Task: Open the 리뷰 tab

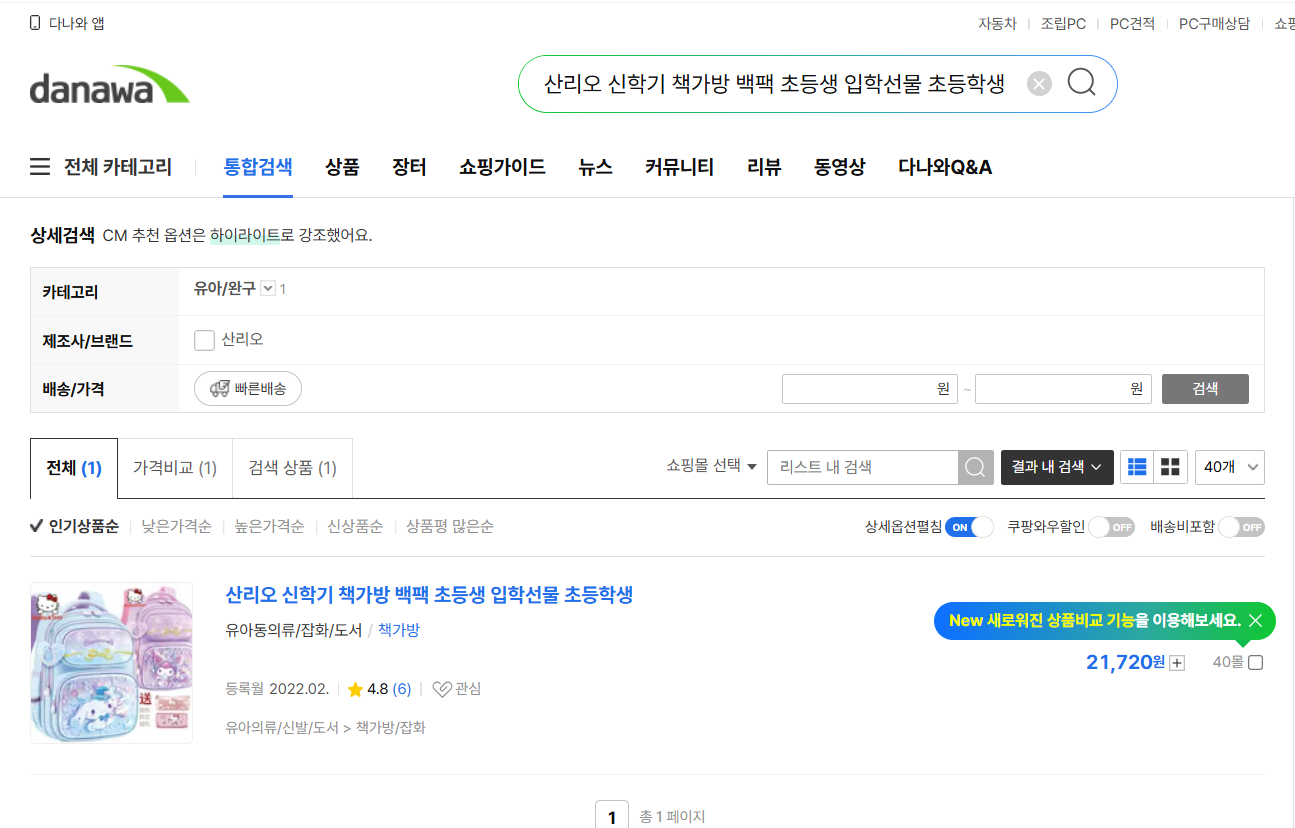Action: tap(764, 167)
